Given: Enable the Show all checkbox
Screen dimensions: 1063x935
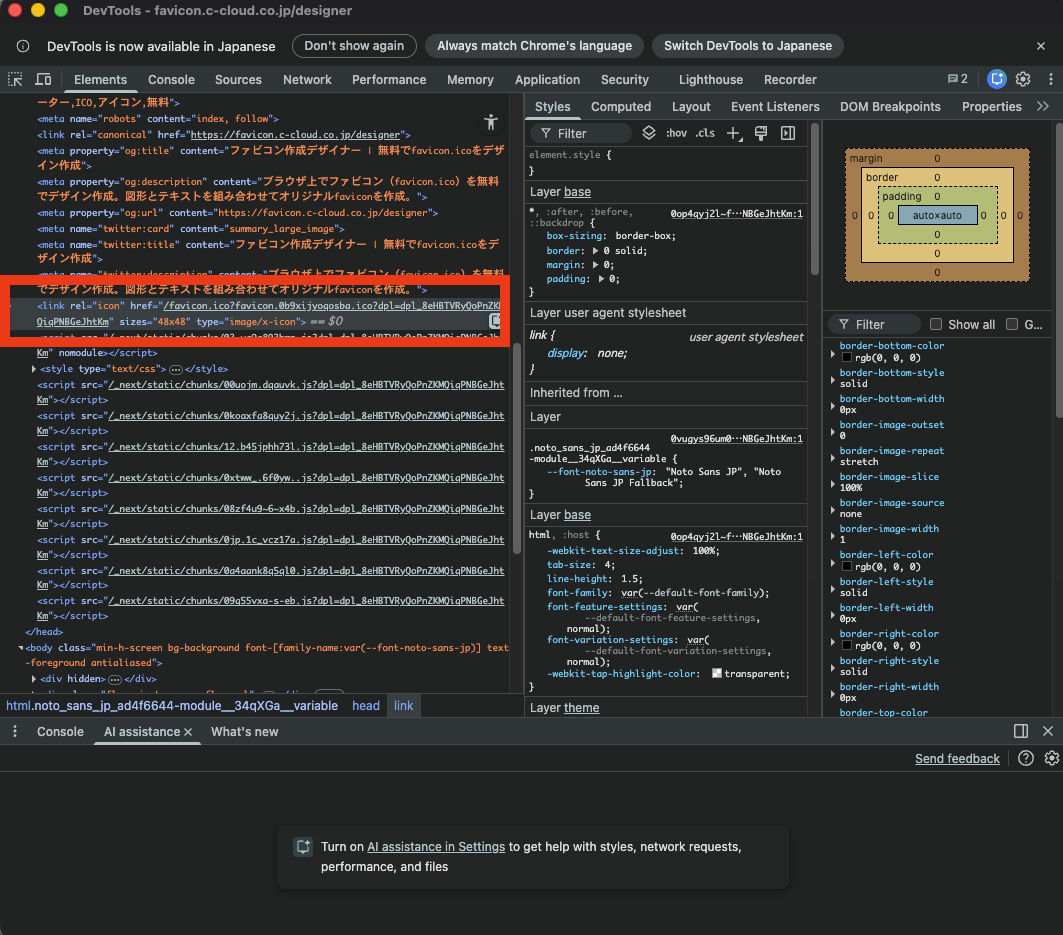Looking at the screenshot, I should click(x=936, y=324).
